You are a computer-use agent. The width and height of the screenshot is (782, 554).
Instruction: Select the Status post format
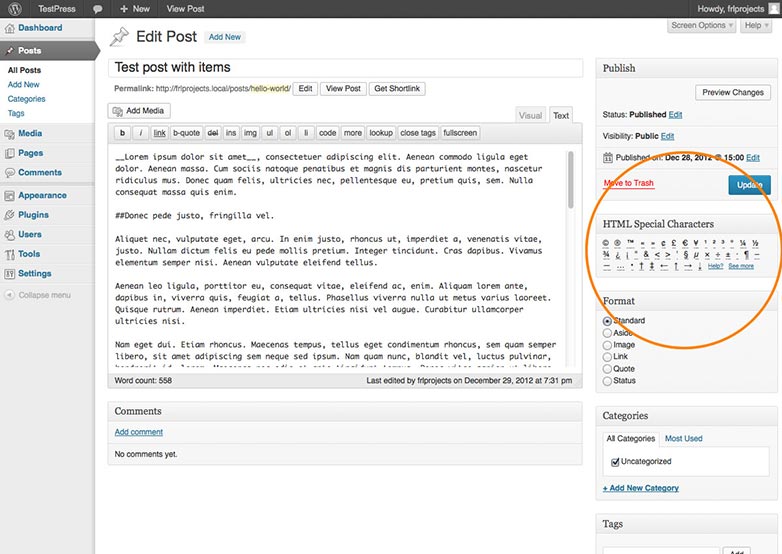[x=607, y=381]
